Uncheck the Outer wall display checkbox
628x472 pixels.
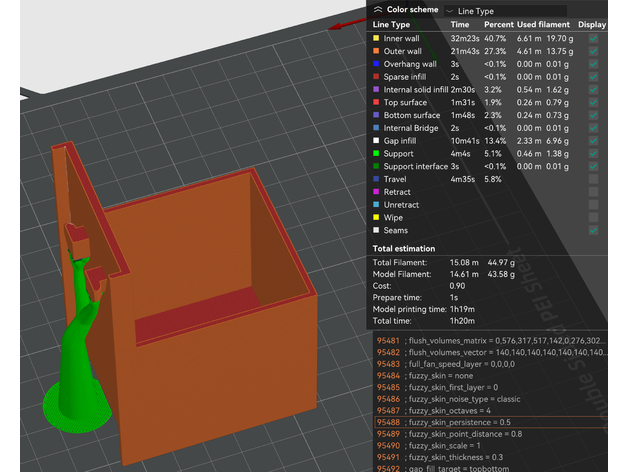tap(593, 51)
